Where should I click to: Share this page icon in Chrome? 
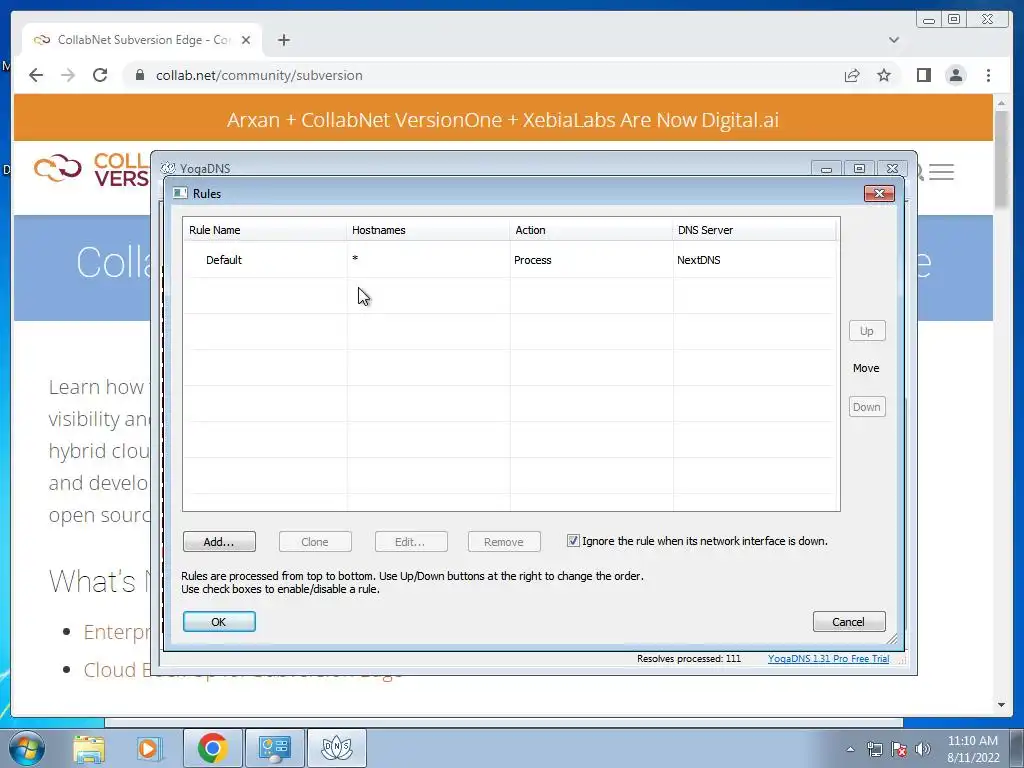(x=852, y=75)
